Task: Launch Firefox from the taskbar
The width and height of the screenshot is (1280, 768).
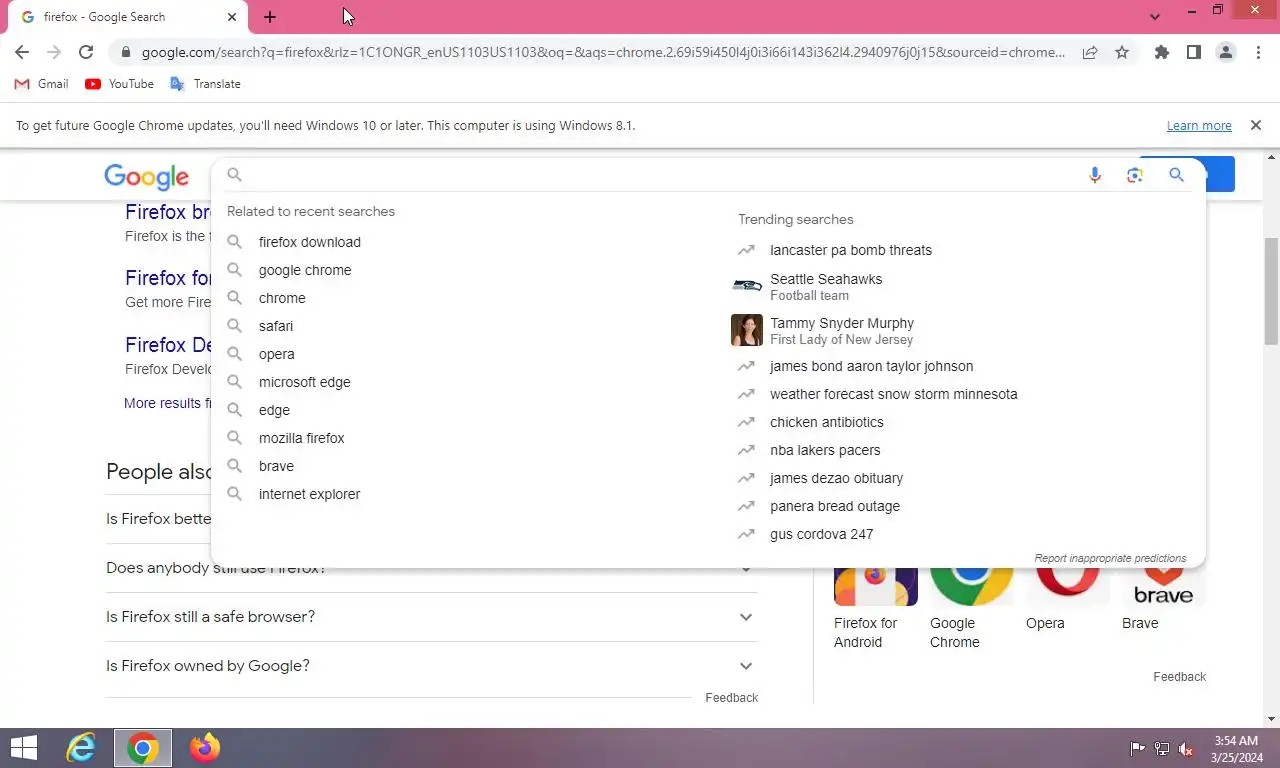Action: click(x=205, y=748)
